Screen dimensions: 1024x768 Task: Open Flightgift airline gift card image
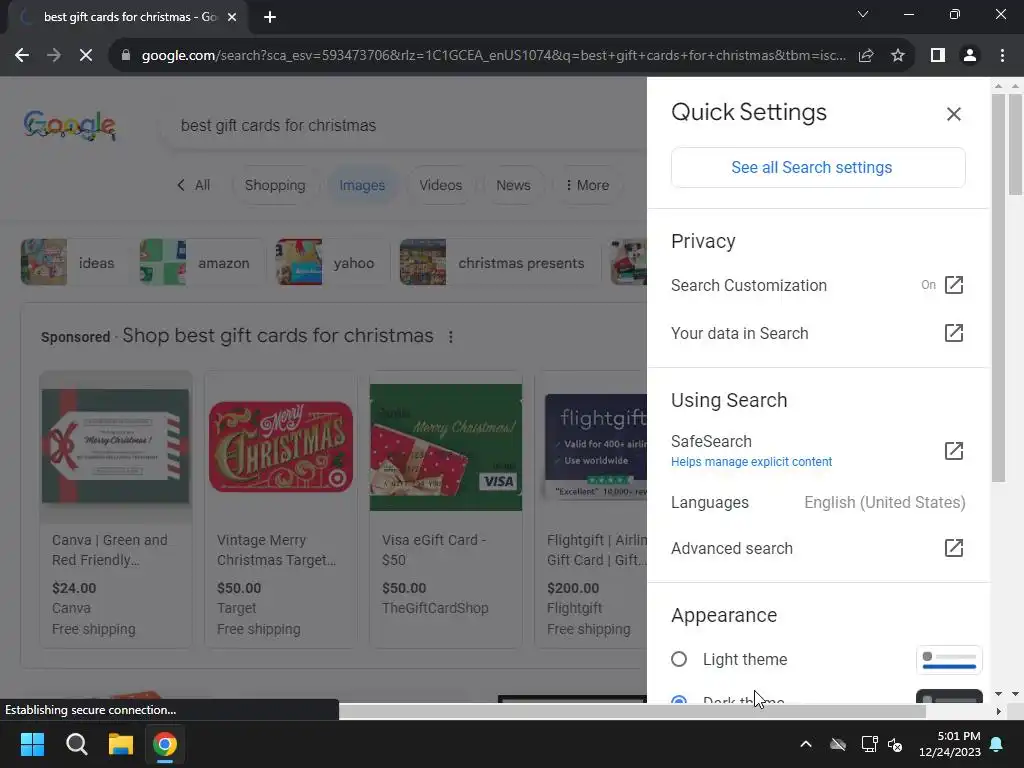click(x=596, y=447)
